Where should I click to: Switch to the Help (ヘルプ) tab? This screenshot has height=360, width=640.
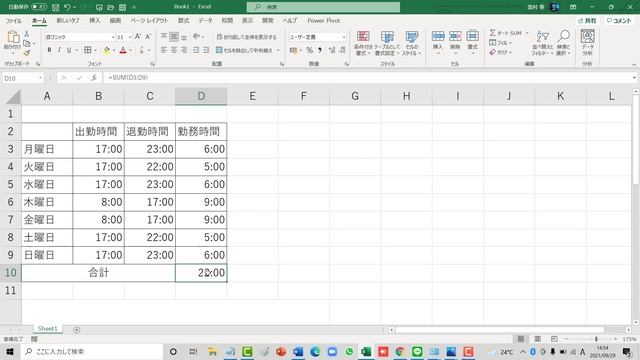290,21
